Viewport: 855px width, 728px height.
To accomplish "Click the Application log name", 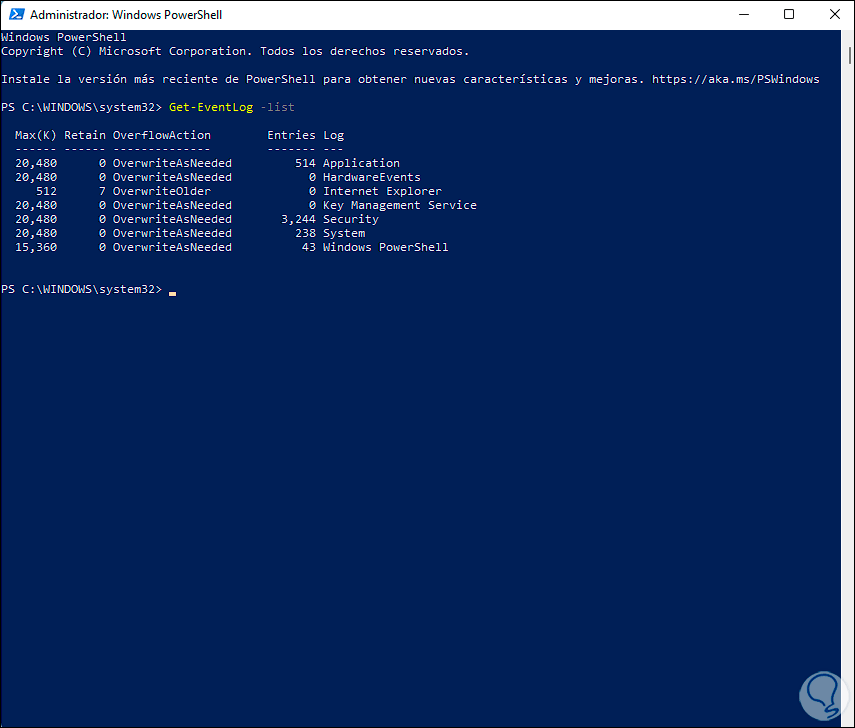I will pyautogui.click(x=361, y=163).
